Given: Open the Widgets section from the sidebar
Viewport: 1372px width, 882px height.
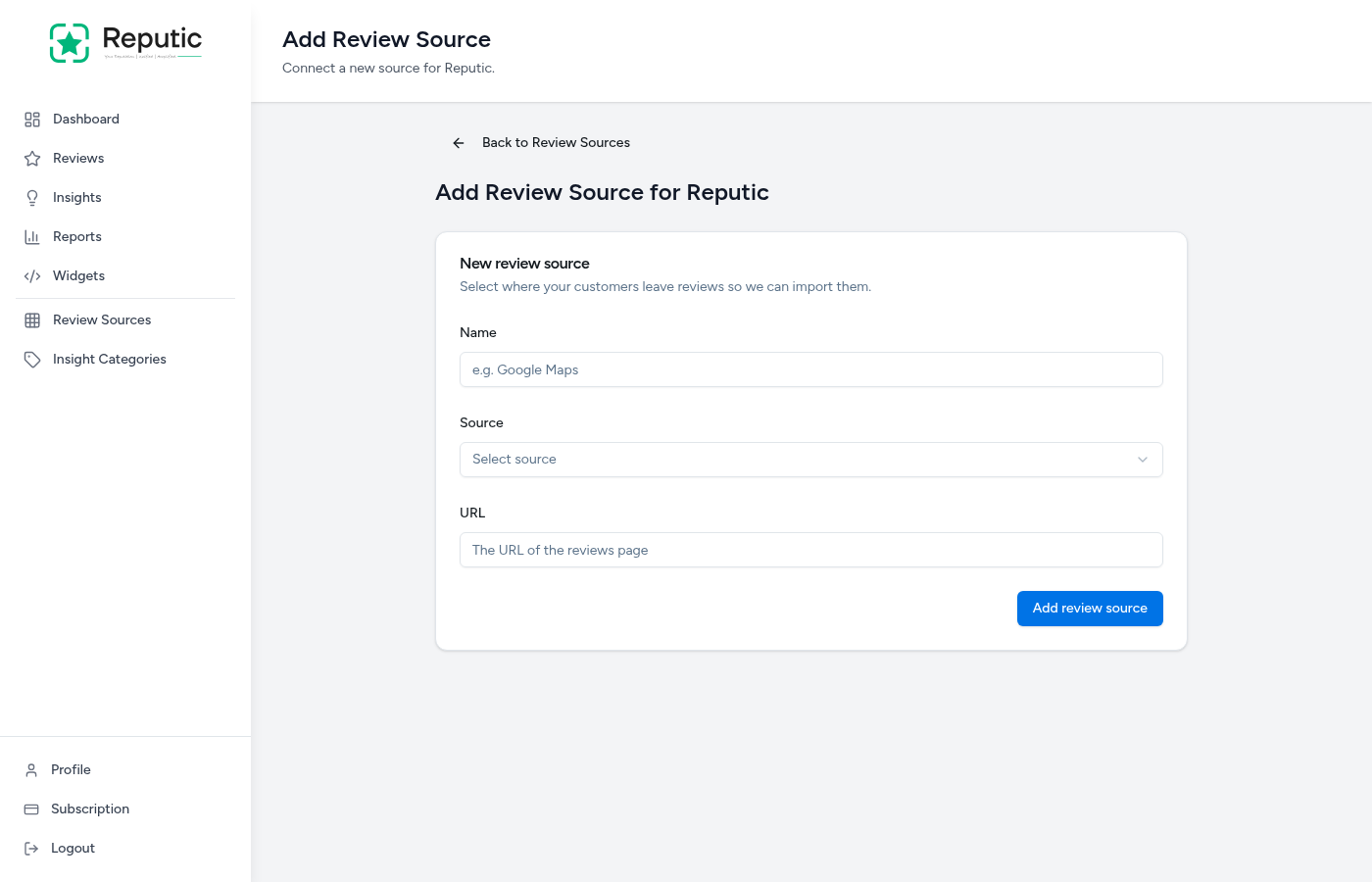Looking at the screenshot, I should pyautogui.click(x=78, y=275).
